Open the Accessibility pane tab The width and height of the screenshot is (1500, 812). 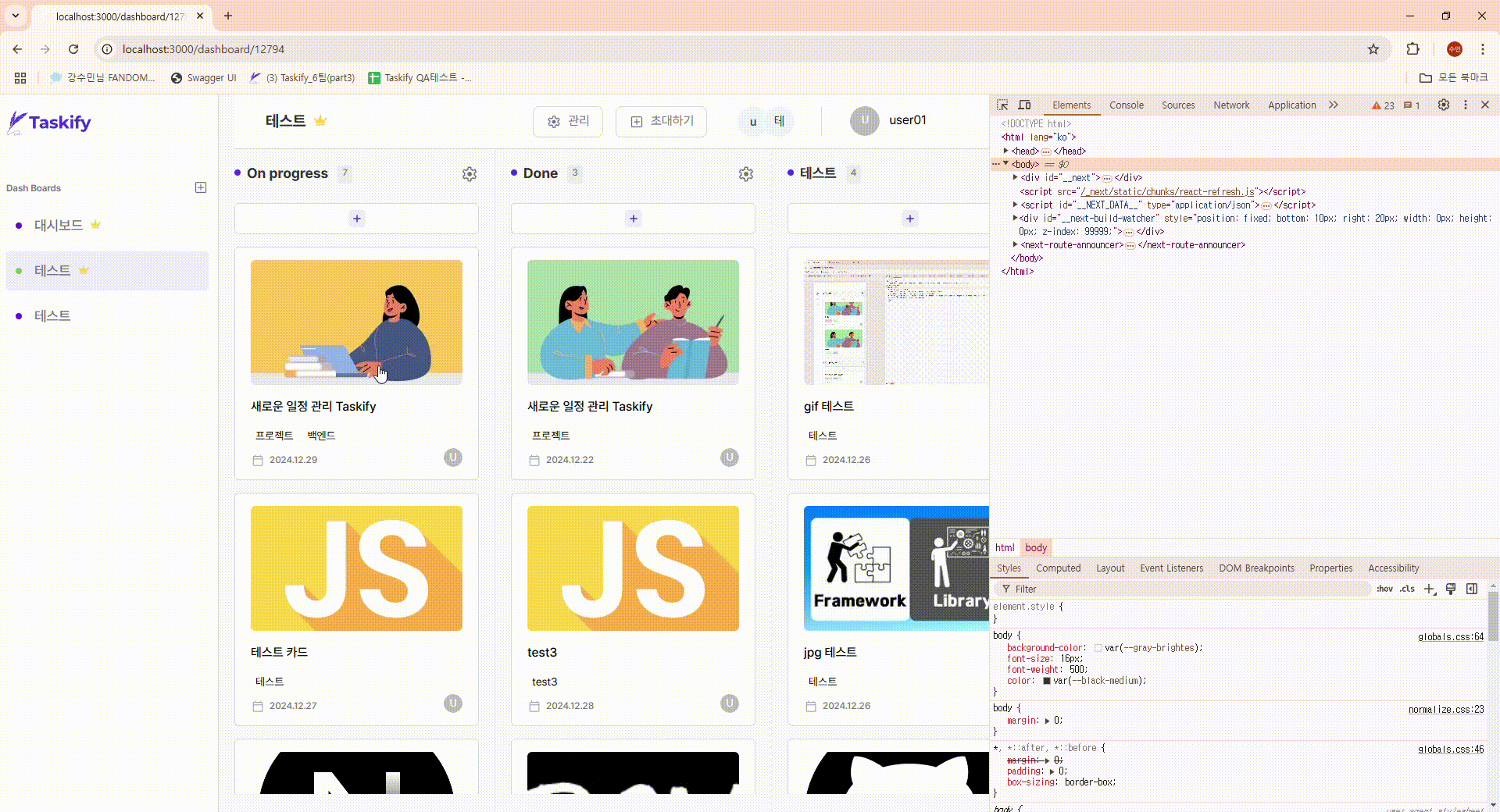(1393, 568)
